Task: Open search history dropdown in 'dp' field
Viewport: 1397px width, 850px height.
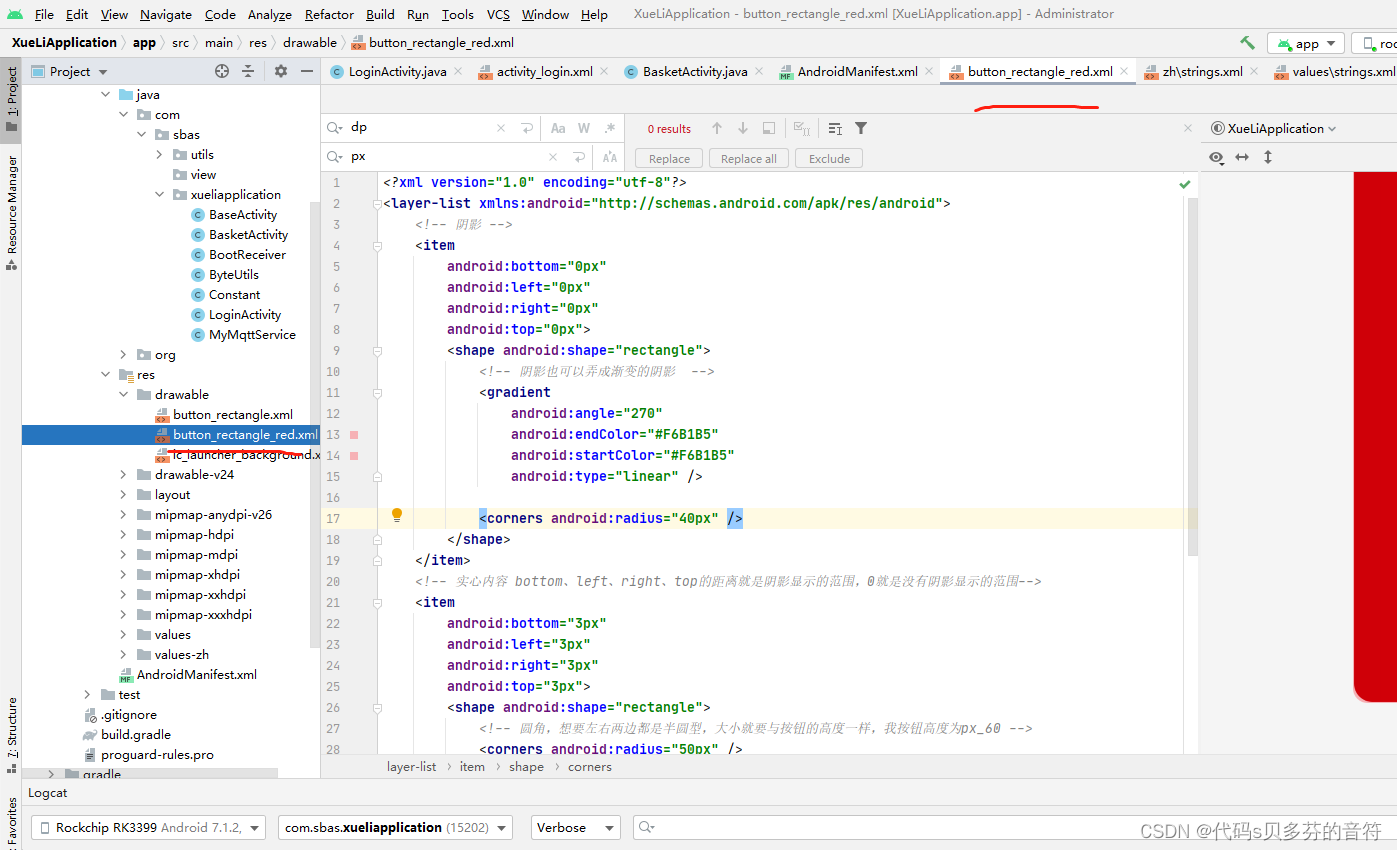Action: click(x=336, y=128)
